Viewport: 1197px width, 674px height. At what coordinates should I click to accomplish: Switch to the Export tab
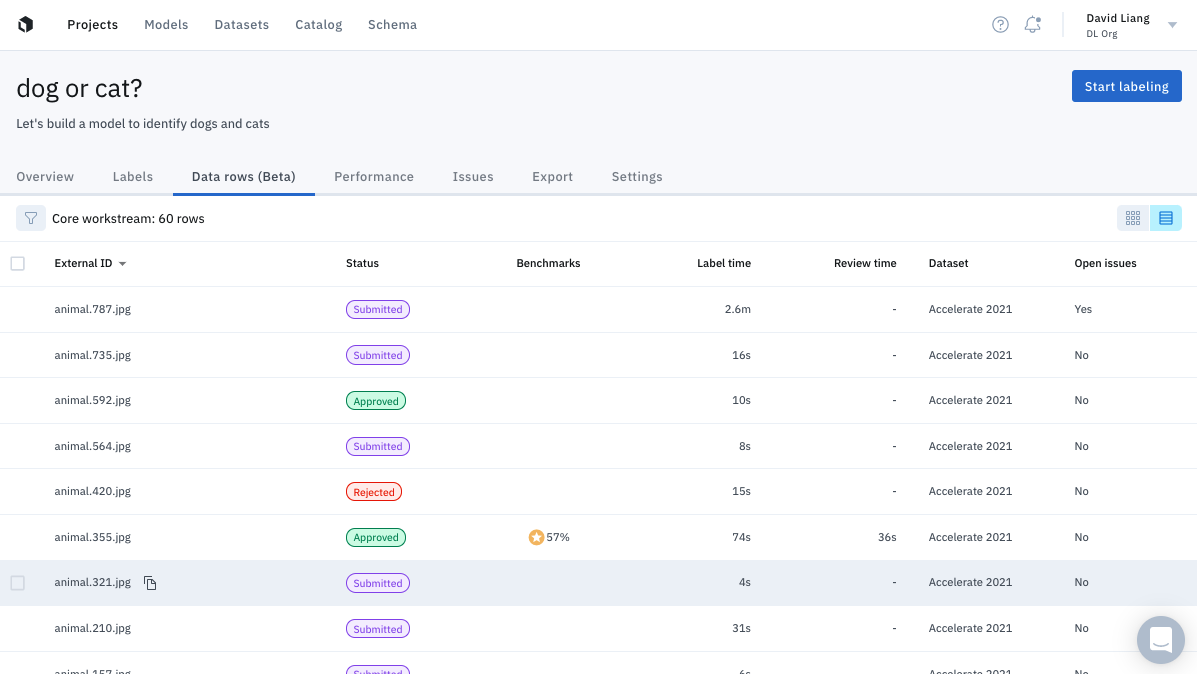pyautogui.click(x=552, y=176)
